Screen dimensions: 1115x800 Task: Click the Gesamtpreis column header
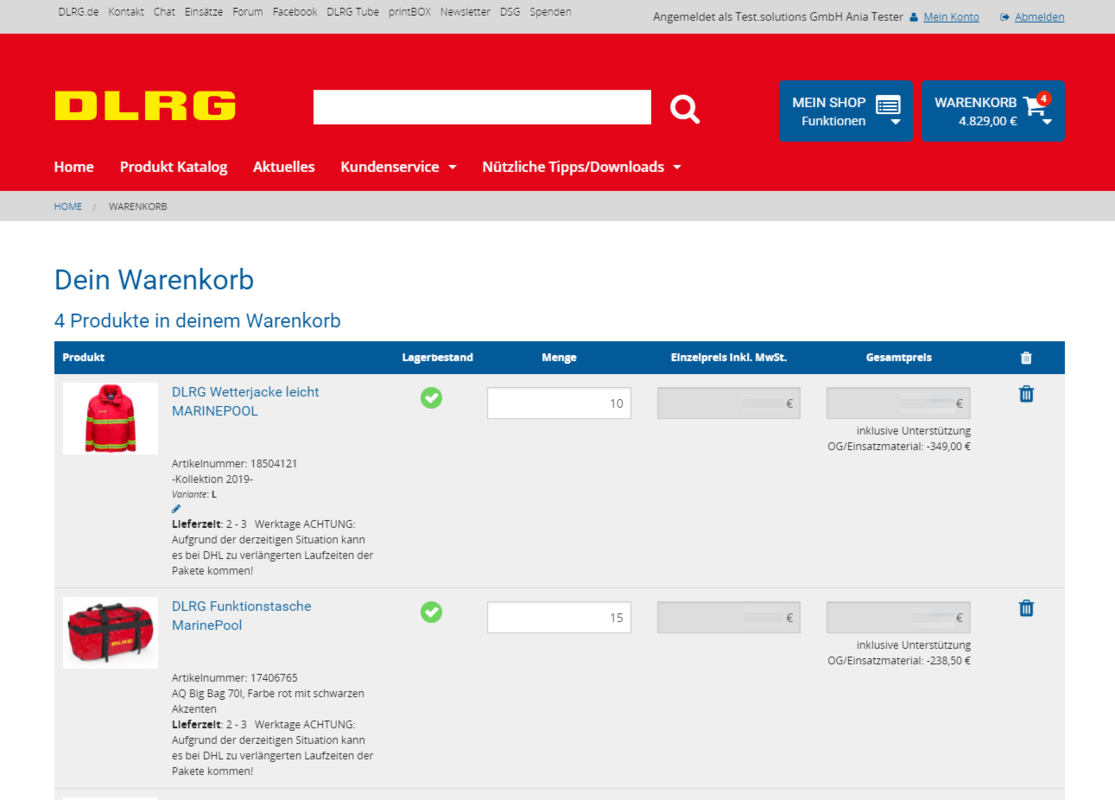[x=899, y=358]
